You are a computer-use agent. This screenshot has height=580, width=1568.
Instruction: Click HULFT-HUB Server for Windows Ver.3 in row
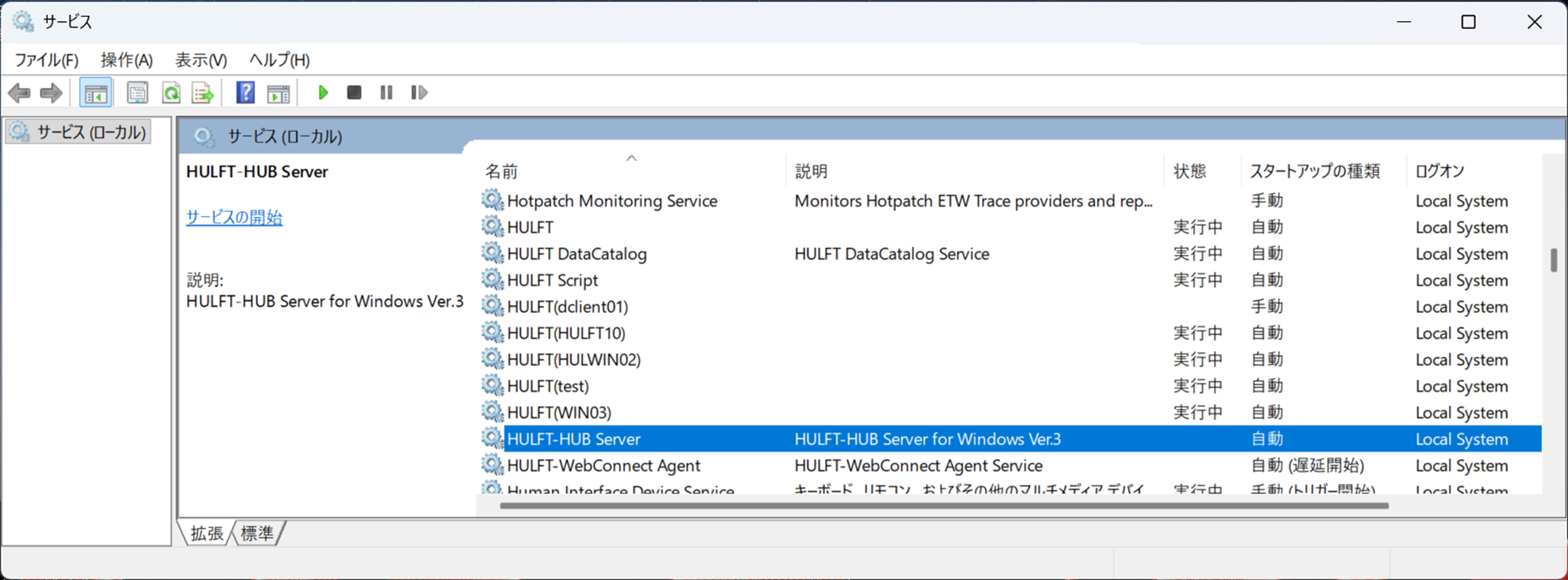[x=928, y=439]
